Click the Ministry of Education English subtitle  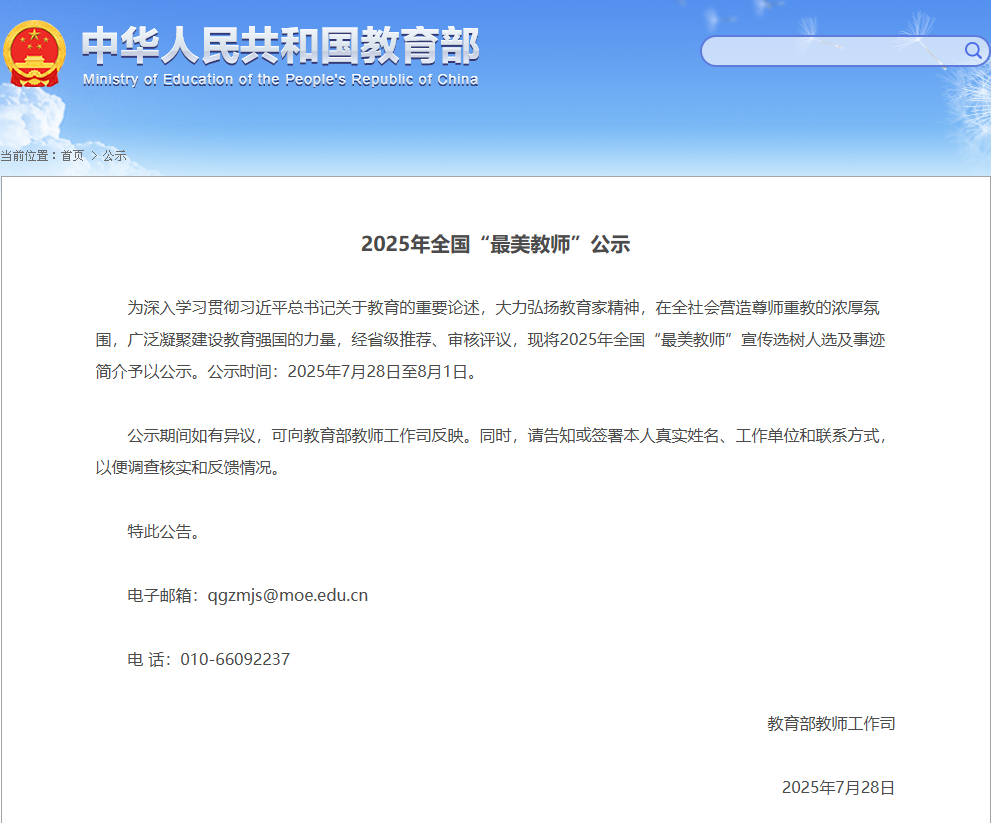click(281, 80)
